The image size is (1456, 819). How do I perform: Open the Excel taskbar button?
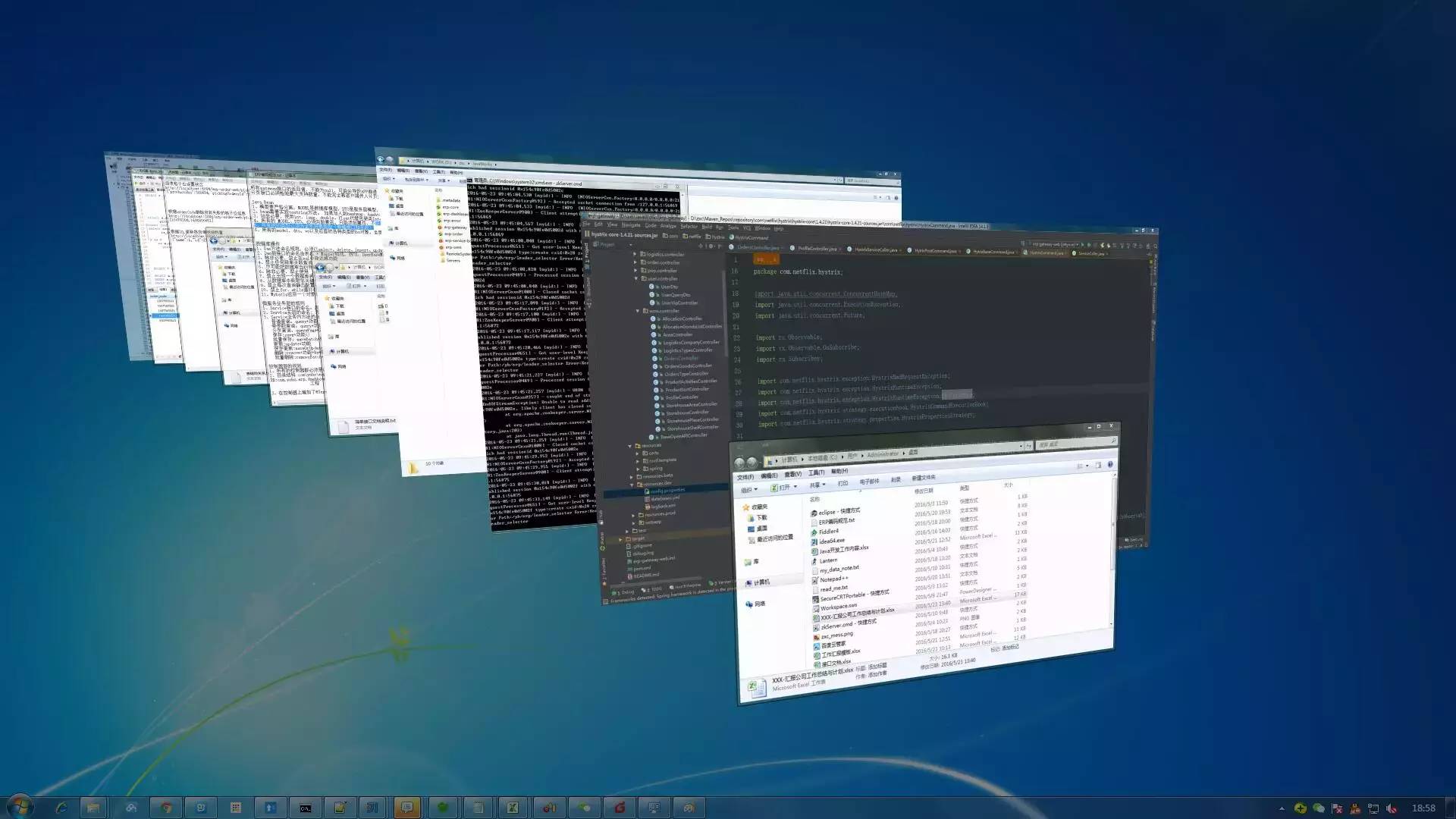pos(513,808)
